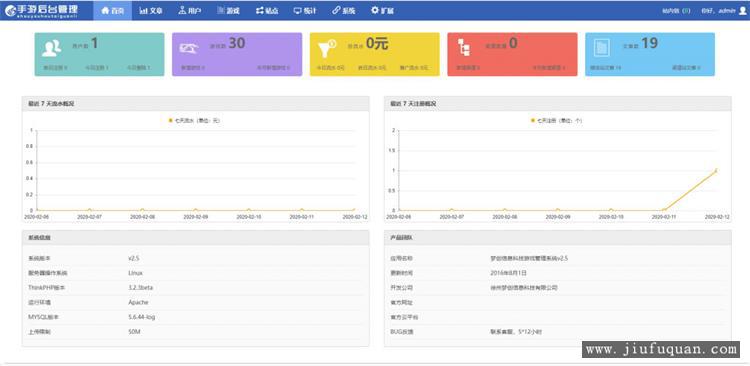Open the 站内信 messages link

pos(676,11)
